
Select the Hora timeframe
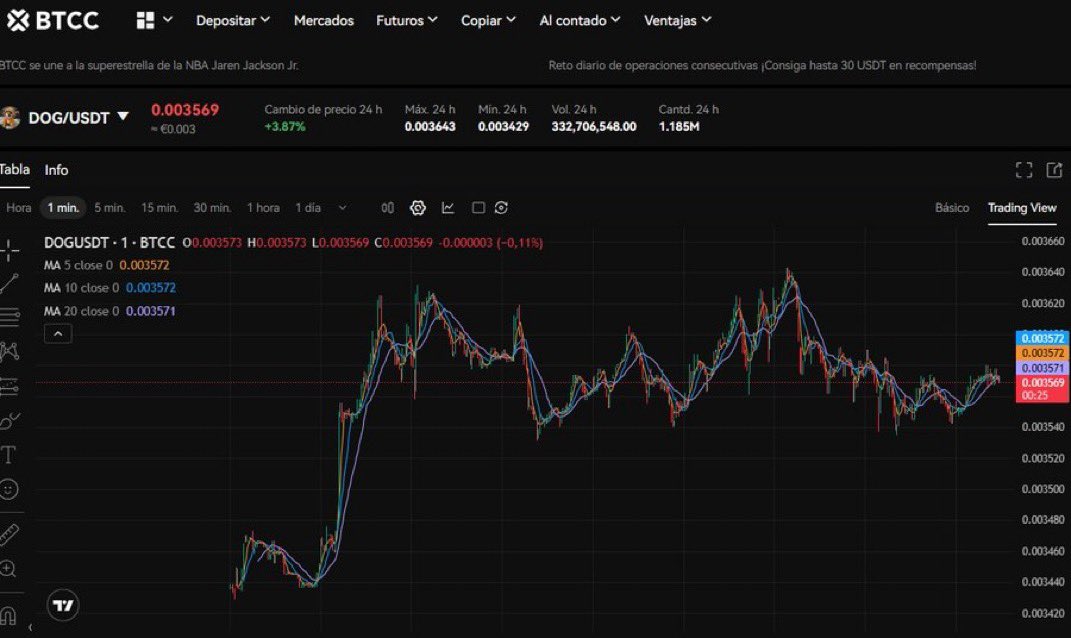coord(18,208)
